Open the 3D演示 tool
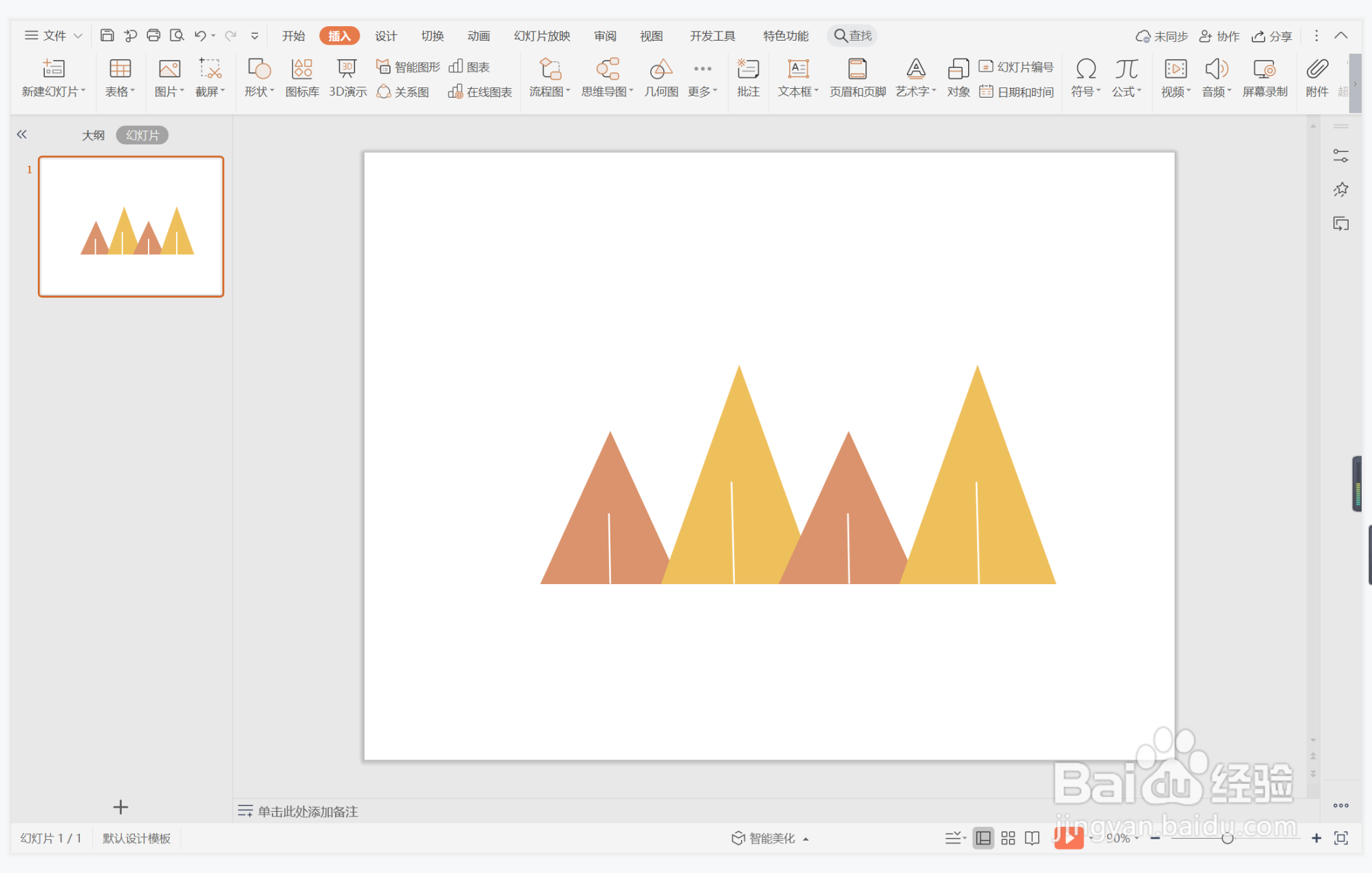 click(x=347, y=78)
